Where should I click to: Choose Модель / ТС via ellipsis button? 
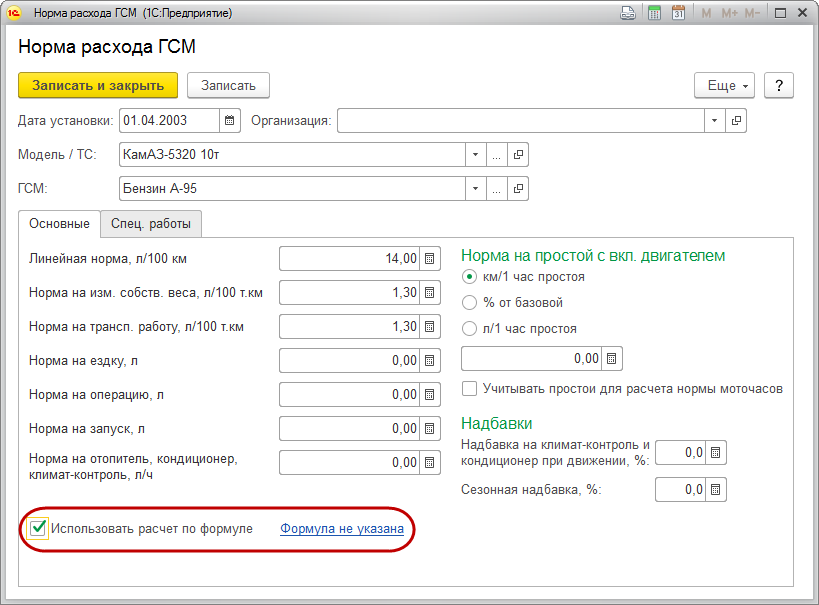pos(497,155)
